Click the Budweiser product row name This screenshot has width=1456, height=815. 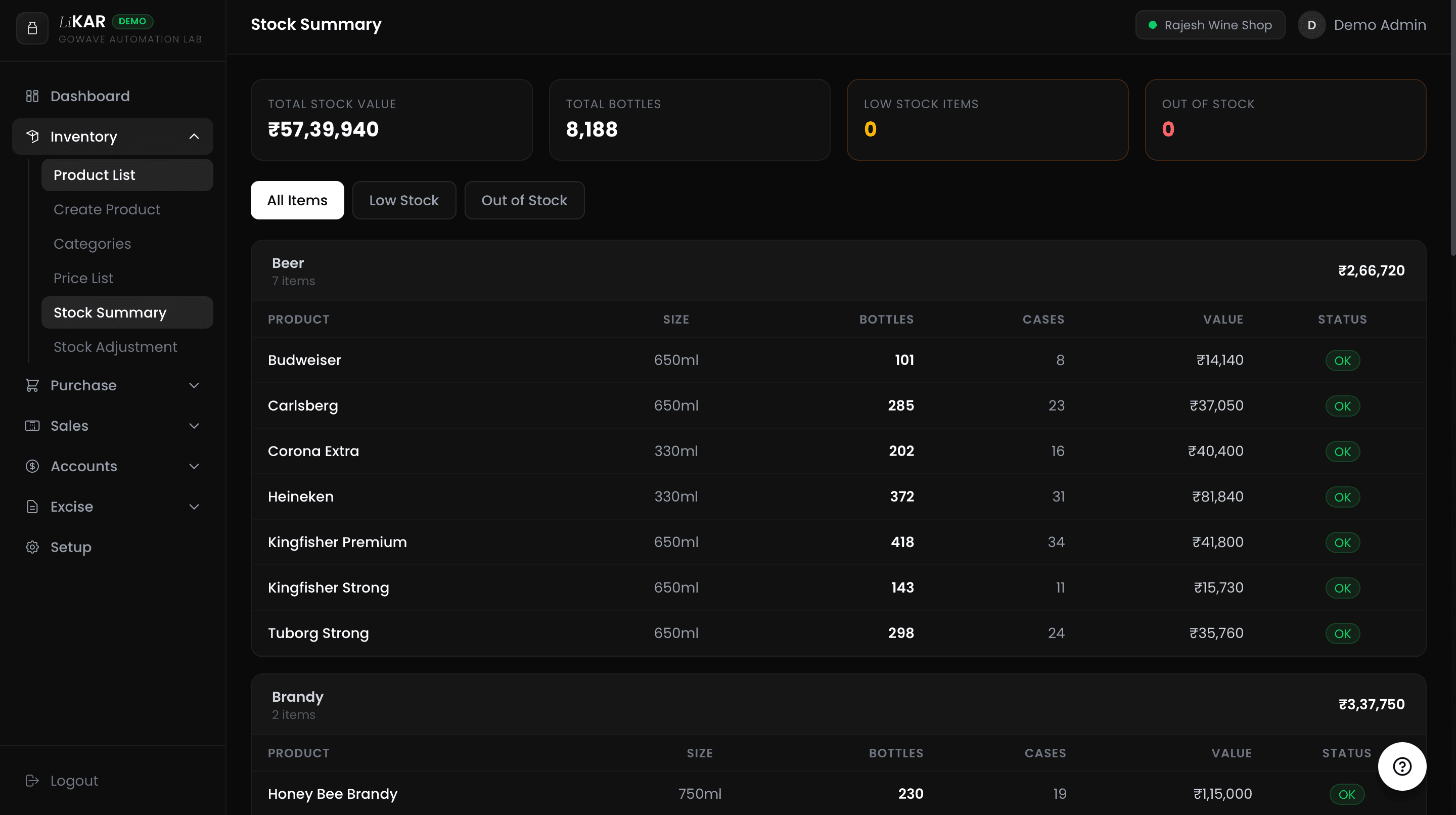click(x=304, y=360)
